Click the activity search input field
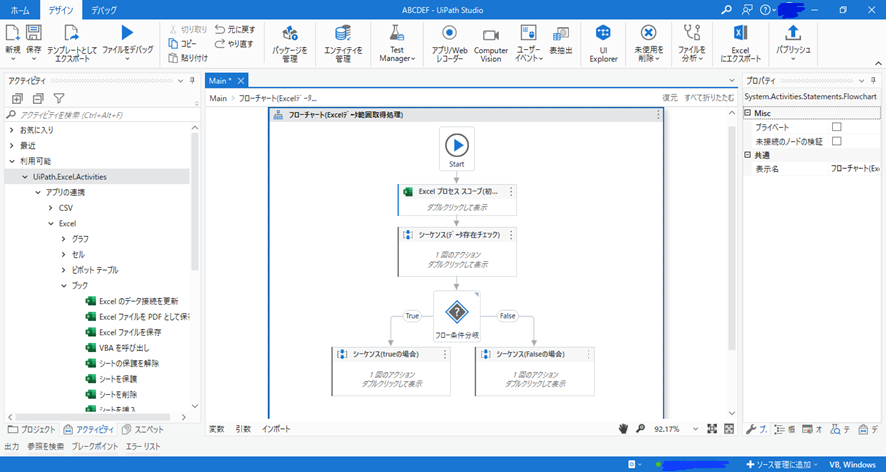 pyautogui.click(x=100, y=115)
